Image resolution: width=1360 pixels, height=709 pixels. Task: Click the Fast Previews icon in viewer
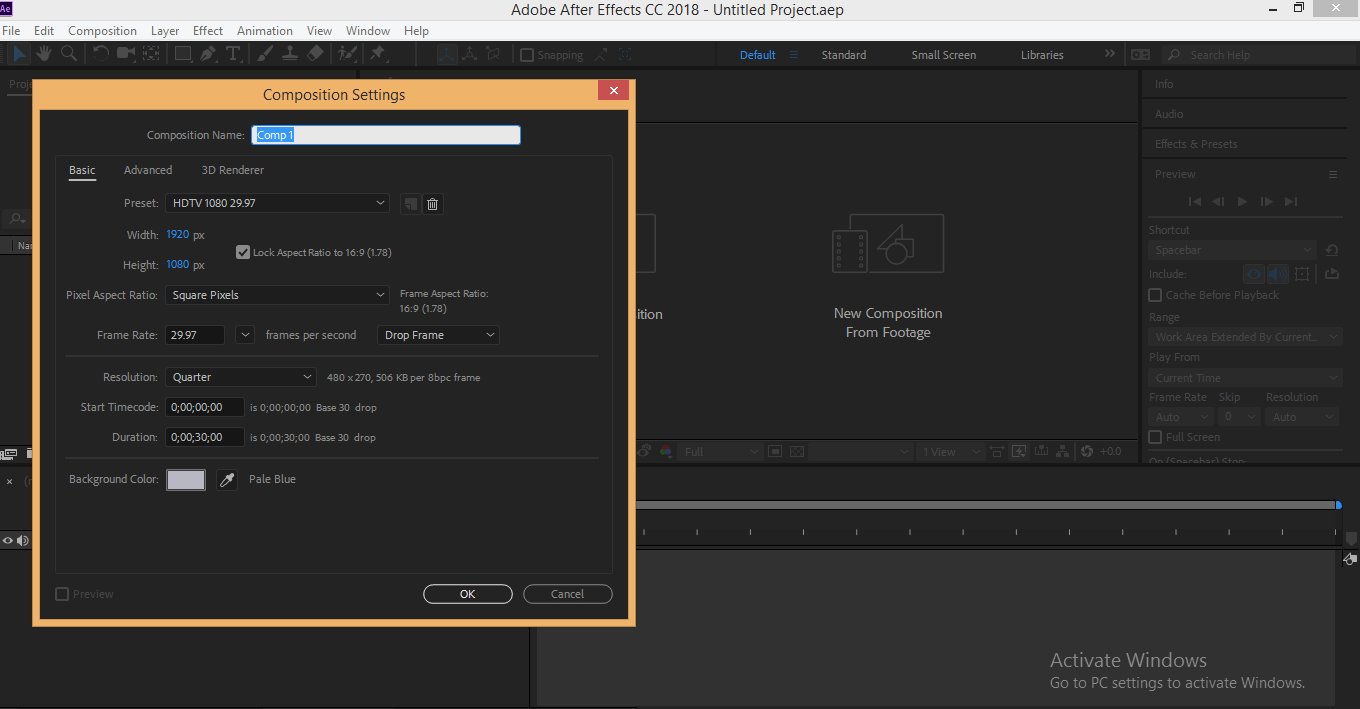pyautogui.click(x=1019, y=452)
